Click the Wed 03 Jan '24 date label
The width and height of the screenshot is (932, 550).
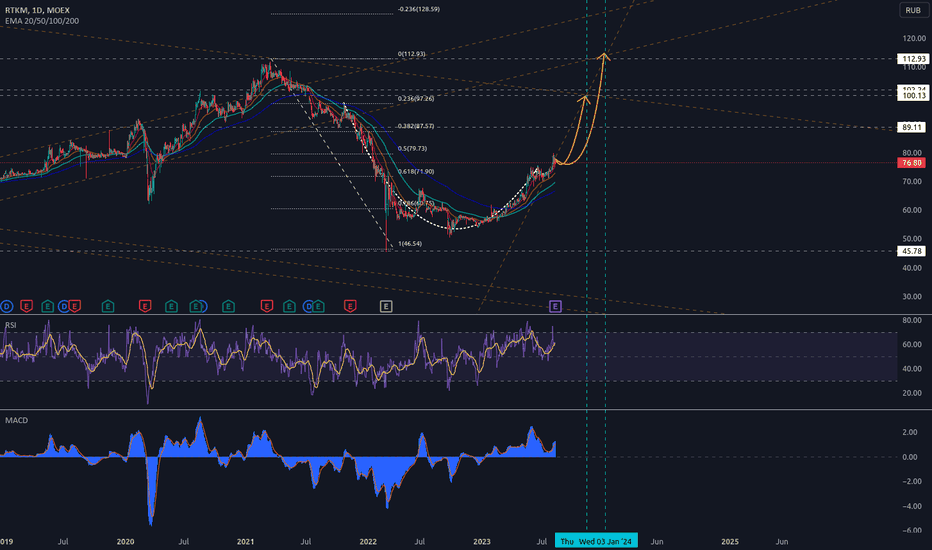pyautogui.click(x=605, y=541)
